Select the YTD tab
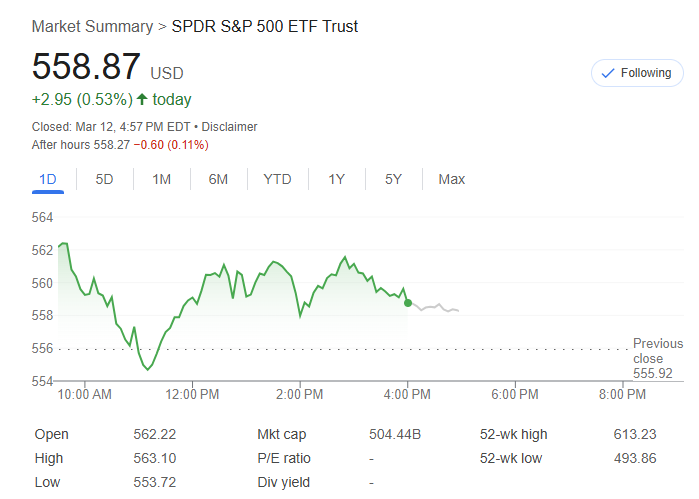 click(277, 180)
